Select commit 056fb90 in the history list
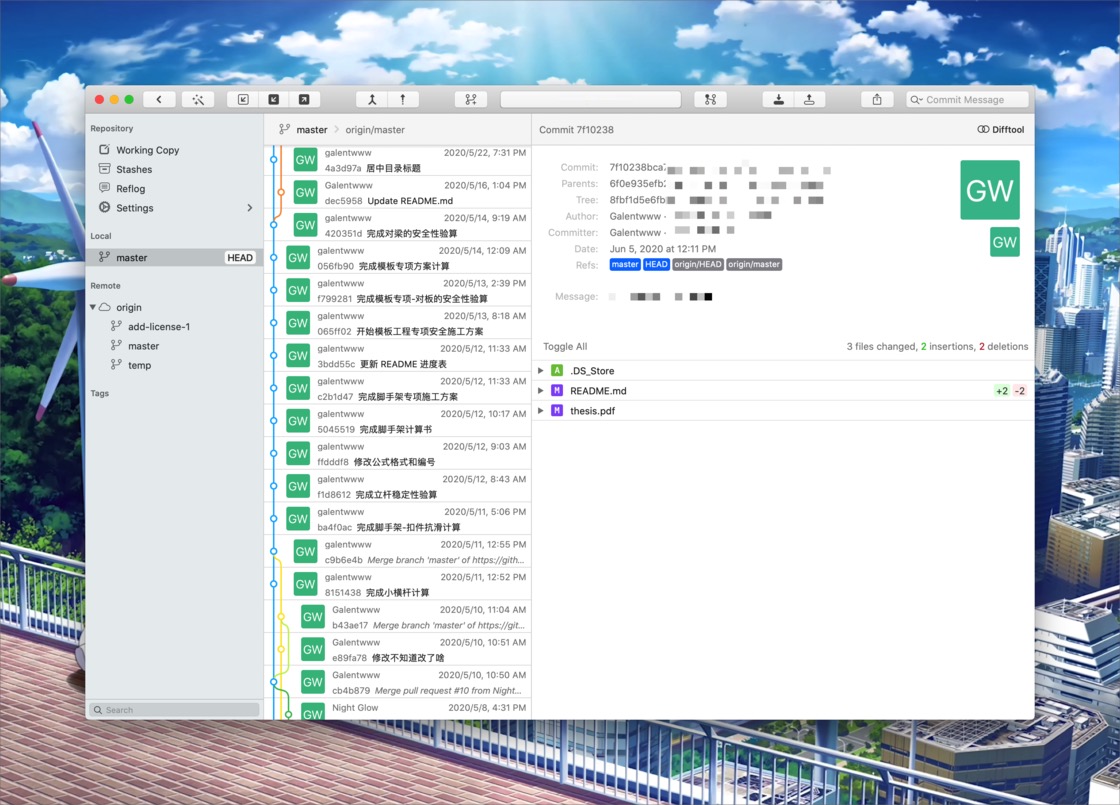Image resolution: width=1120 pixels, height=805 pixels. (398, 259)
